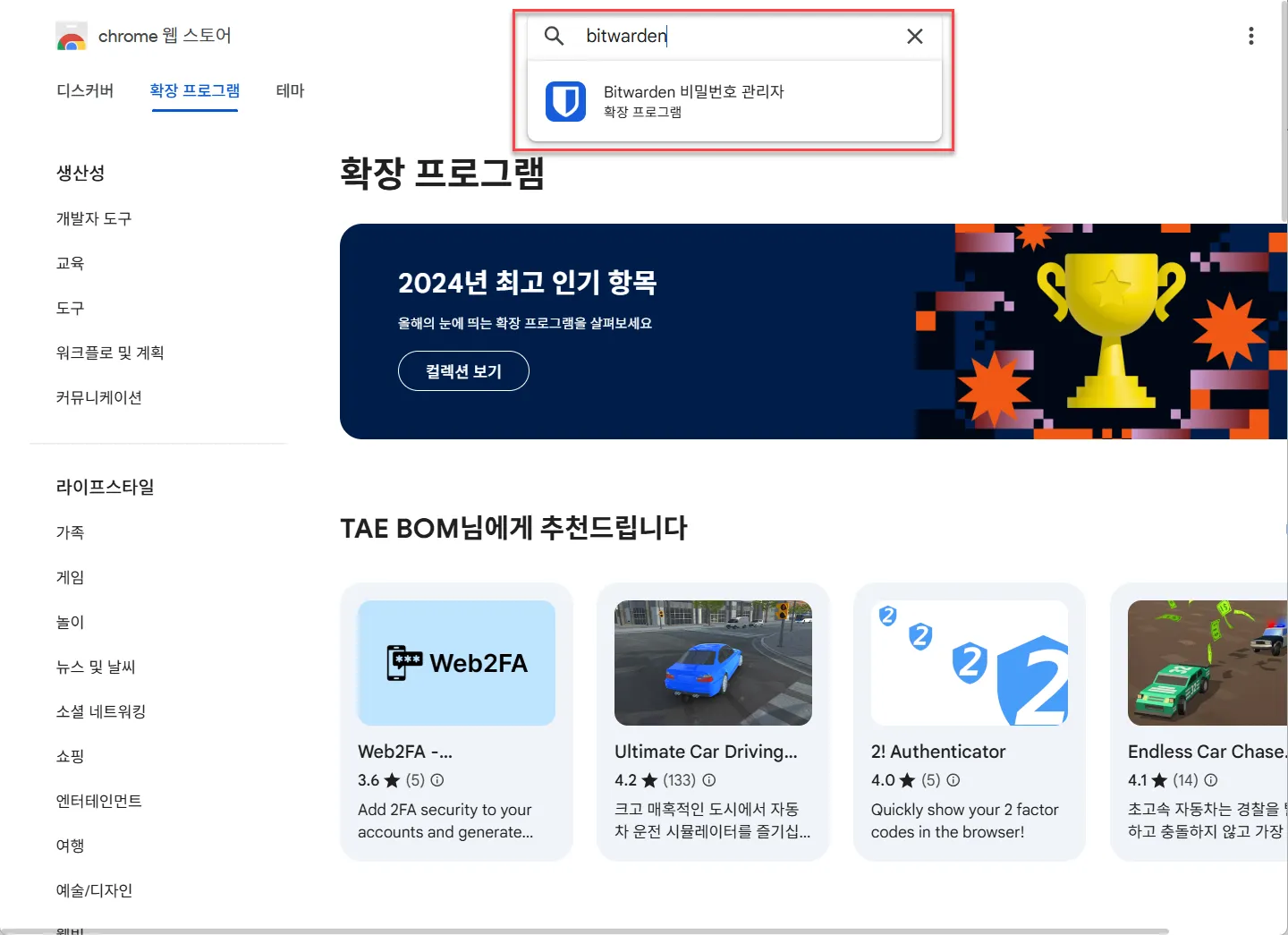This screenshot has width=1288, height=935.
Task: Click the chrome 웹 스토어 title text
Action: (x=165, y=36)
